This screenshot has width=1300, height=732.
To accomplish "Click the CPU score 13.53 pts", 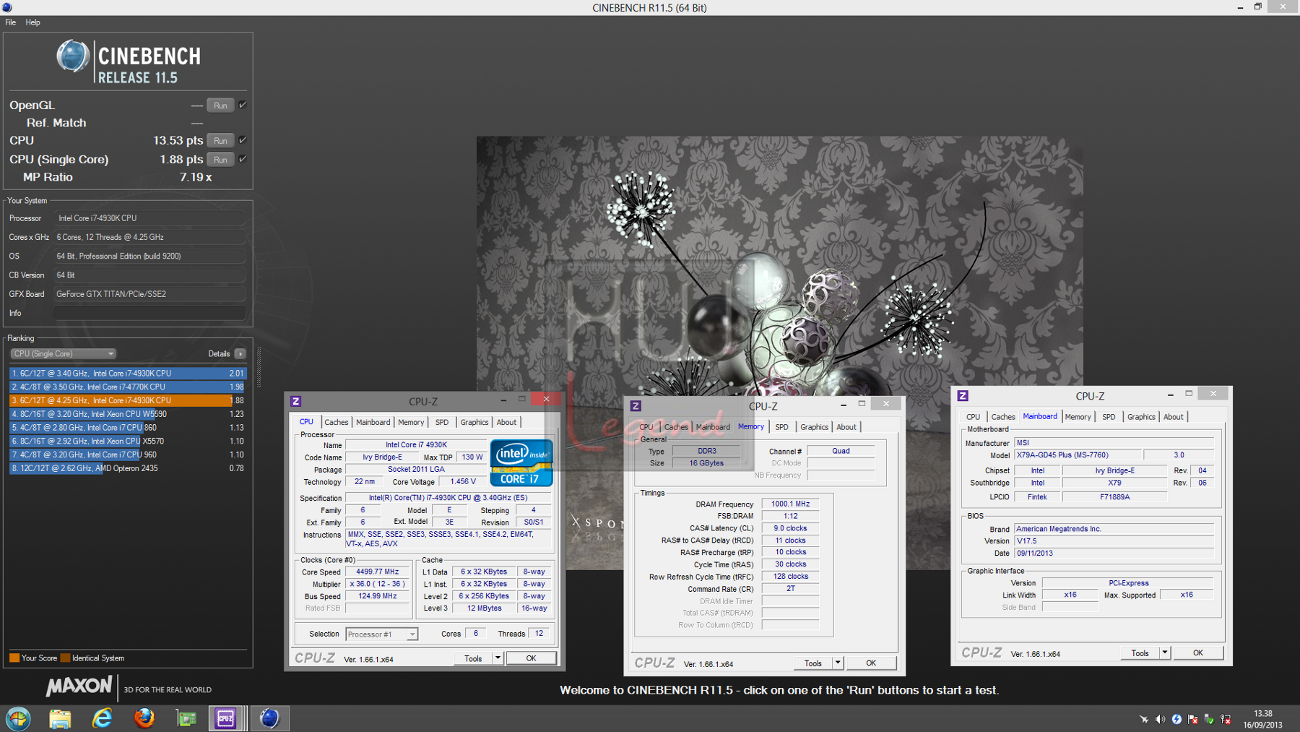I will pyautogui.click(x=178, y=141).
